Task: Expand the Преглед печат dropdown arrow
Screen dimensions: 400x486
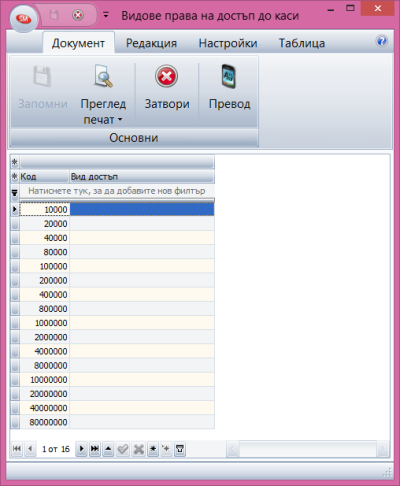Action: [x=120, y=119]
